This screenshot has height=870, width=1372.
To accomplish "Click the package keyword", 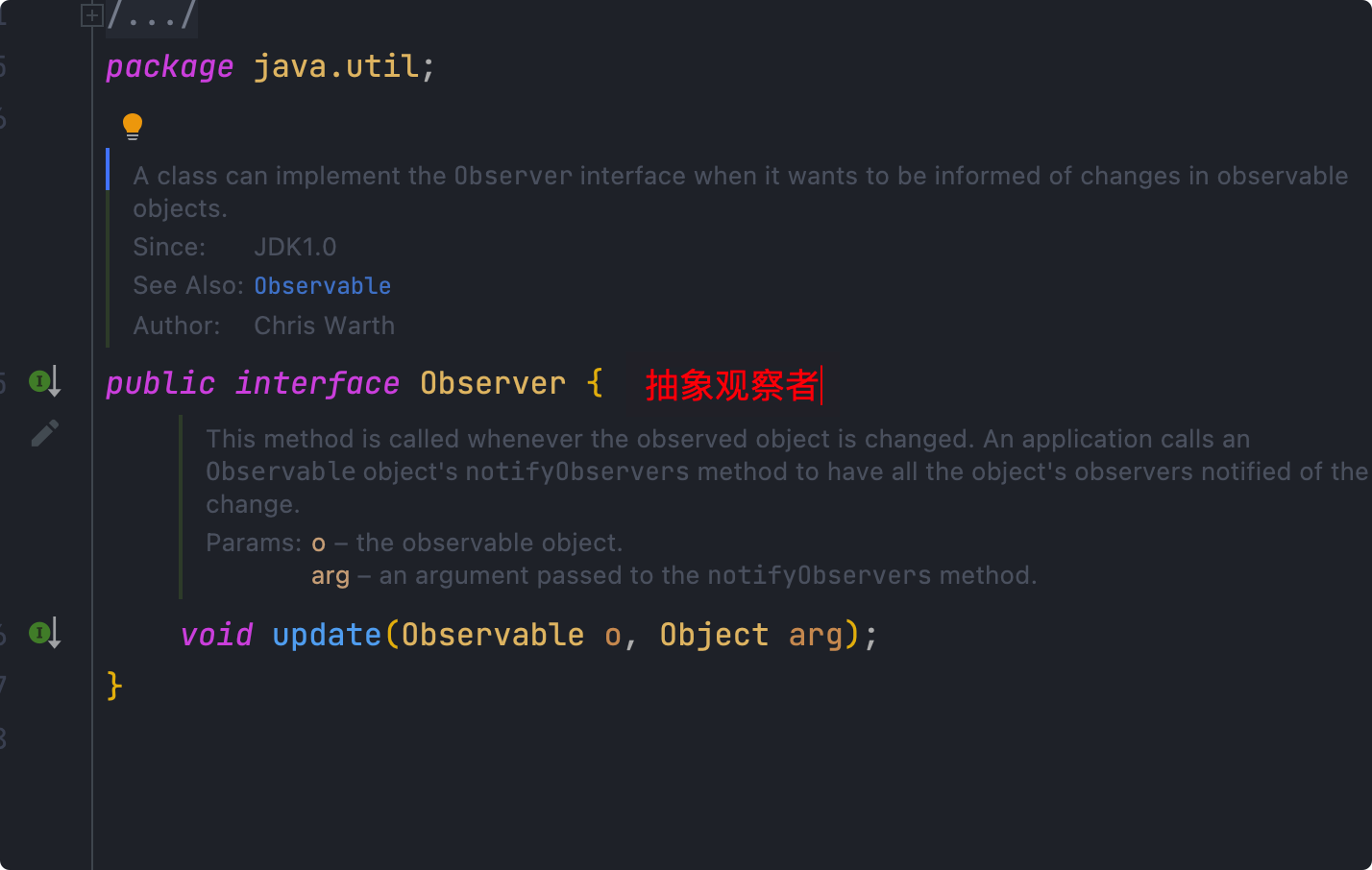I will pos(169,66).
